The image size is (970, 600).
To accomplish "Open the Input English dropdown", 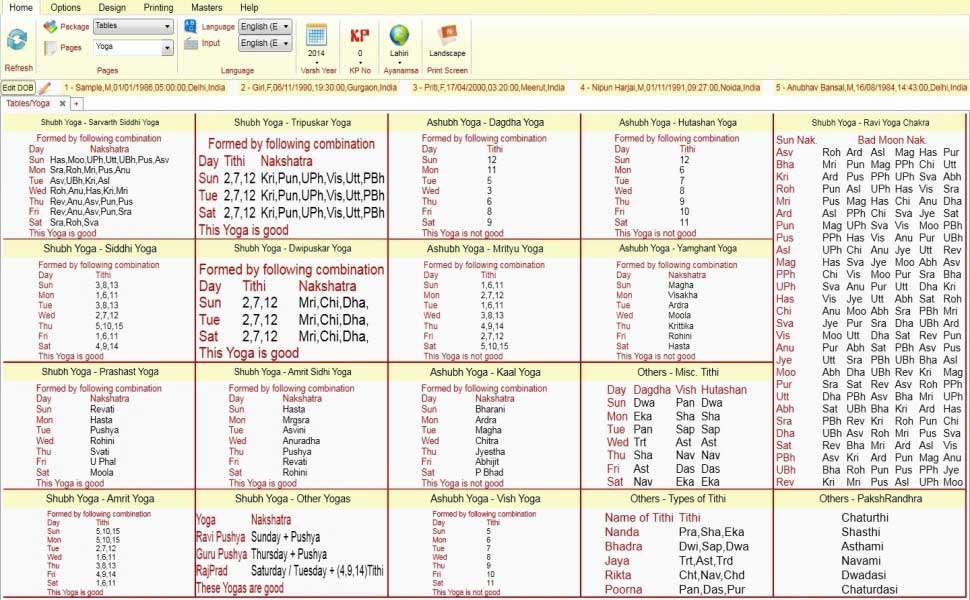I will [x=286, y=43].
